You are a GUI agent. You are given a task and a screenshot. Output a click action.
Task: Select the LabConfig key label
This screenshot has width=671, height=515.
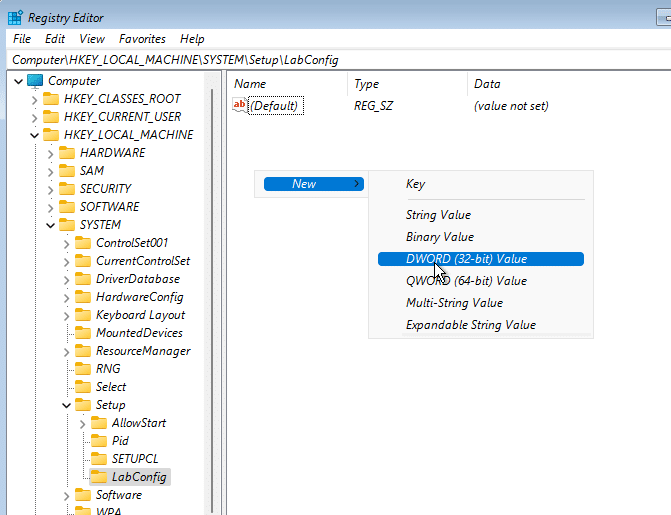pos(139,477)
